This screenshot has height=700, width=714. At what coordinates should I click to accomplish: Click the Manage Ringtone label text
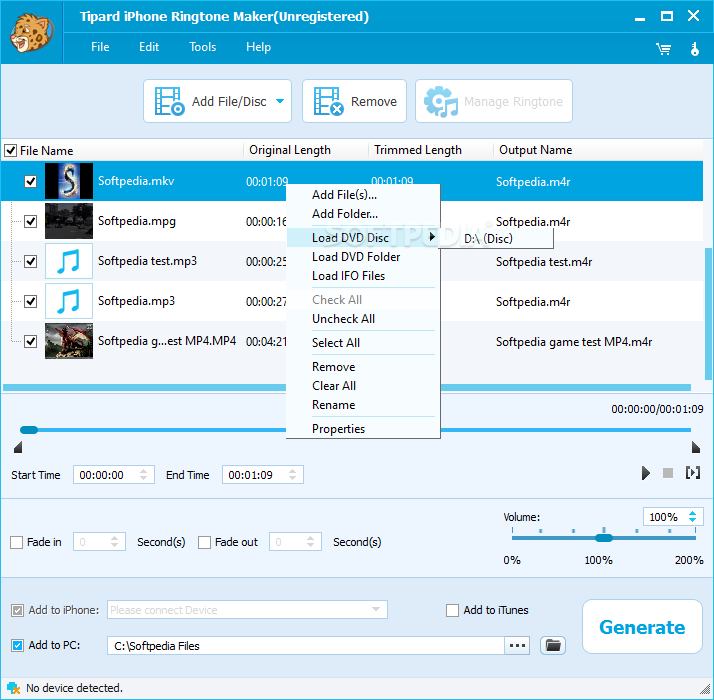coord(513,102)
